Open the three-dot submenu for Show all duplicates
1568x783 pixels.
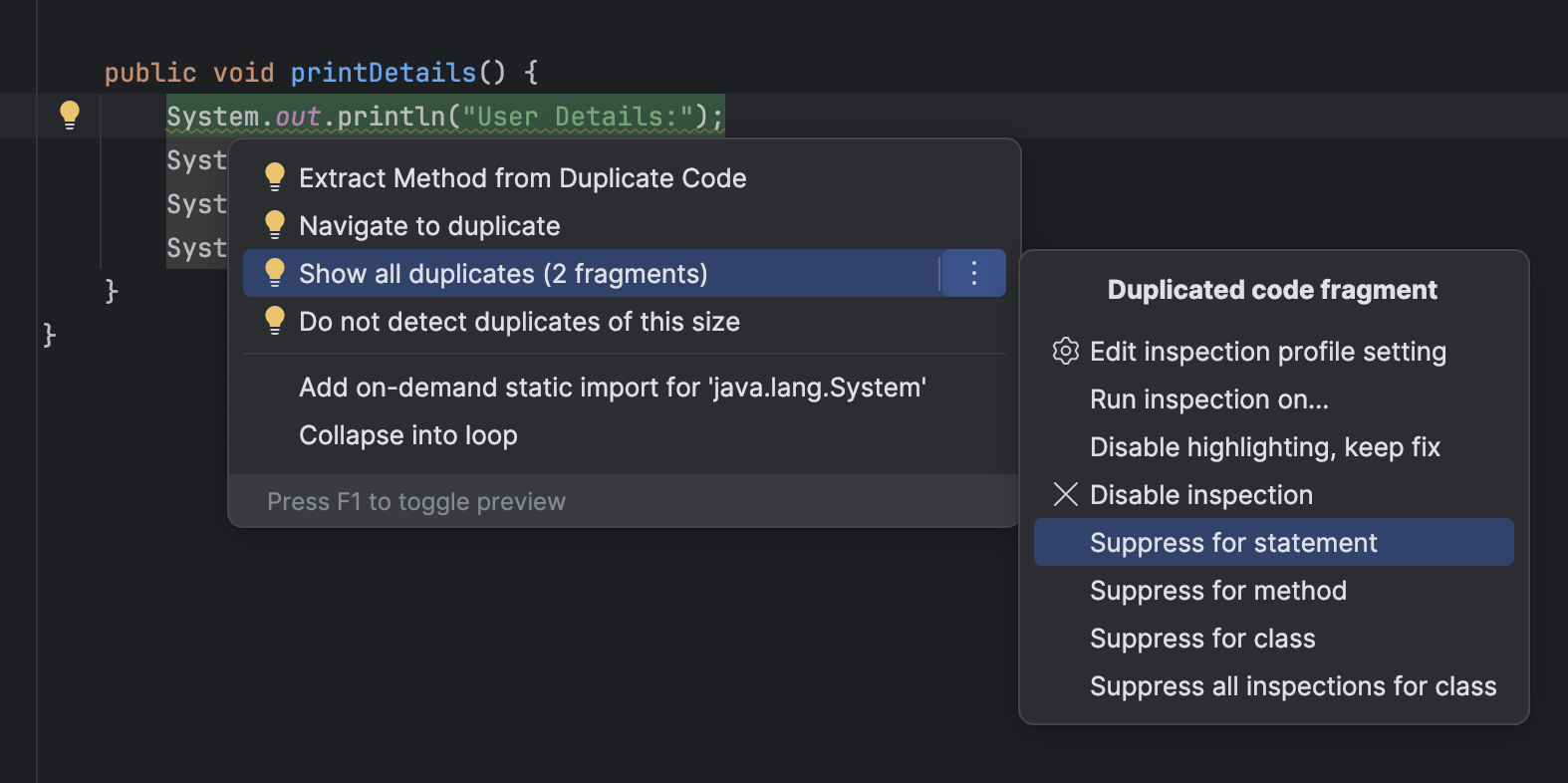tap(973, 273)
